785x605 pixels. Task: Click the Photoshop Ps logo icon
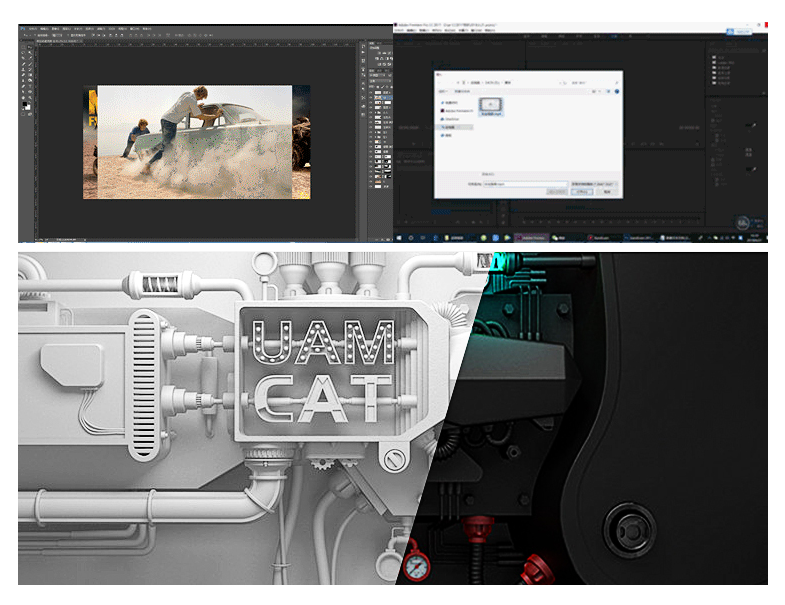tap(22, 28)
